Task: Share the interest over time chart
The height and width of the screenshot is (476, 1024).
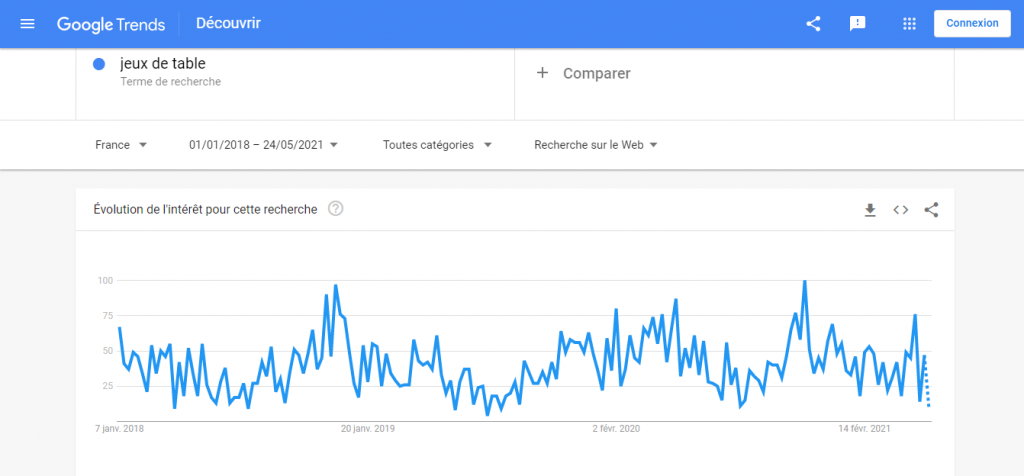Action: coord(931,209)
